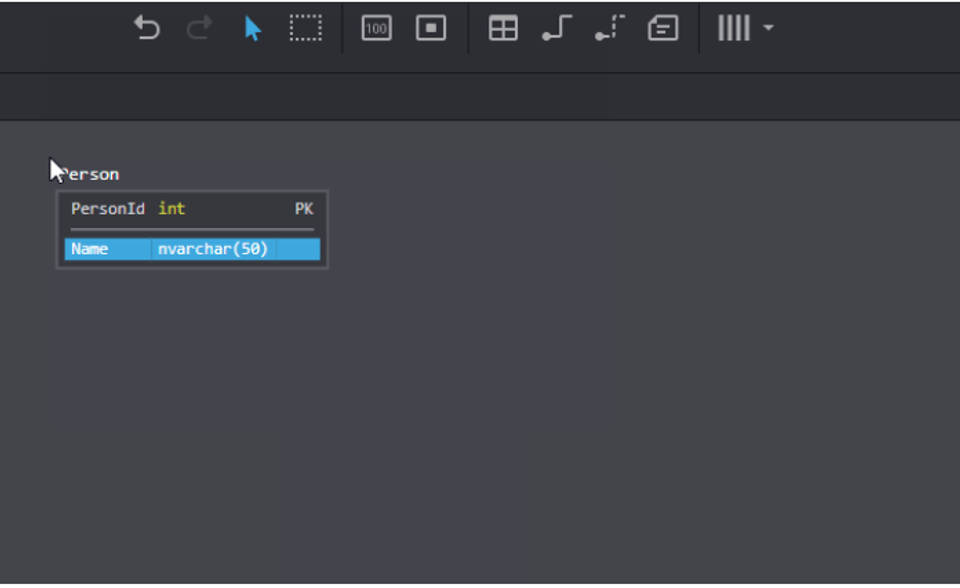Activate the rectangular selection tool
Image resolution: width=960 pixels, height=588 pixels.
pos(305,29)
